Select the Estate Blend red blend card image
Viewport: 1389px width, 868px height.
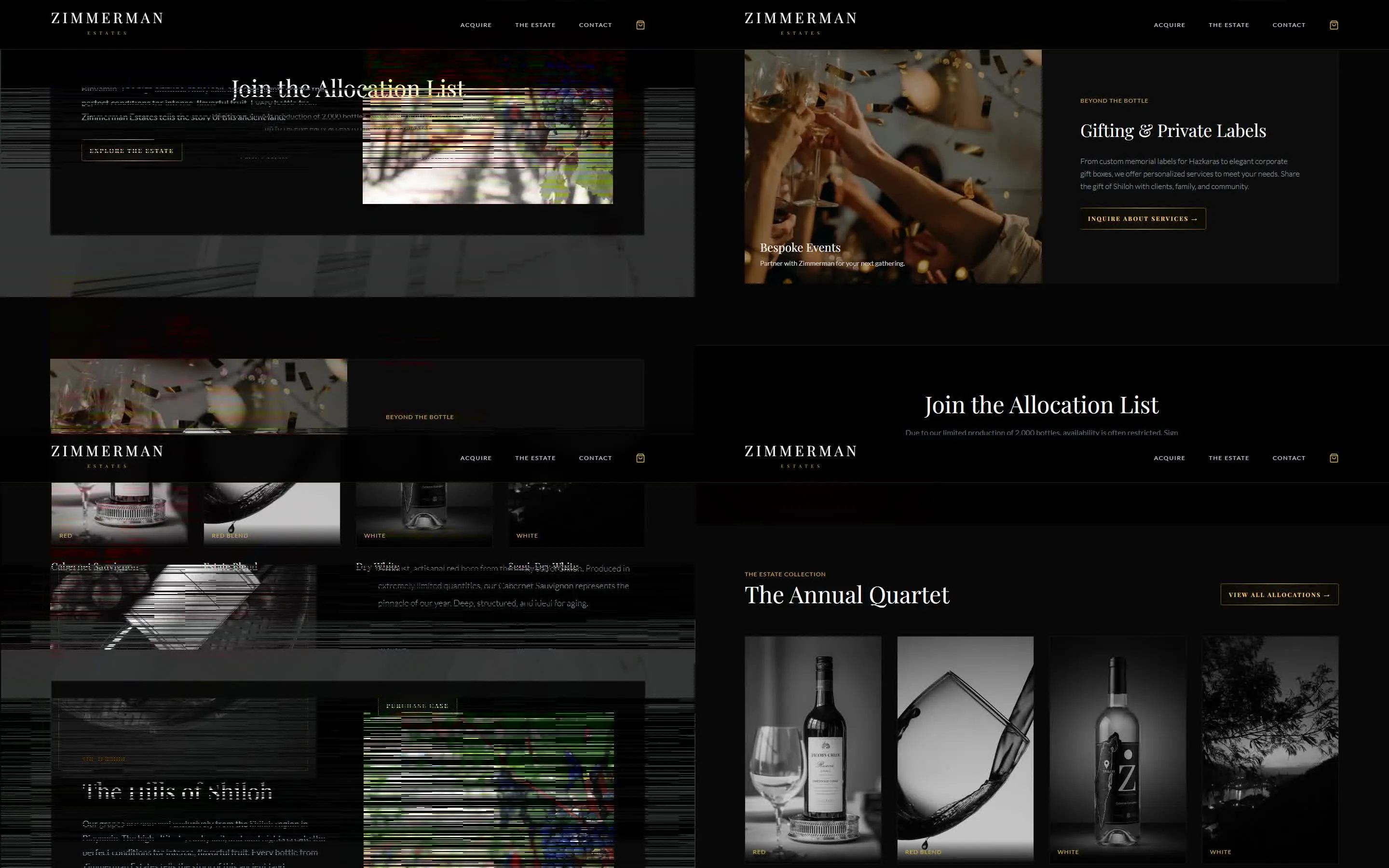pos(272,514)
